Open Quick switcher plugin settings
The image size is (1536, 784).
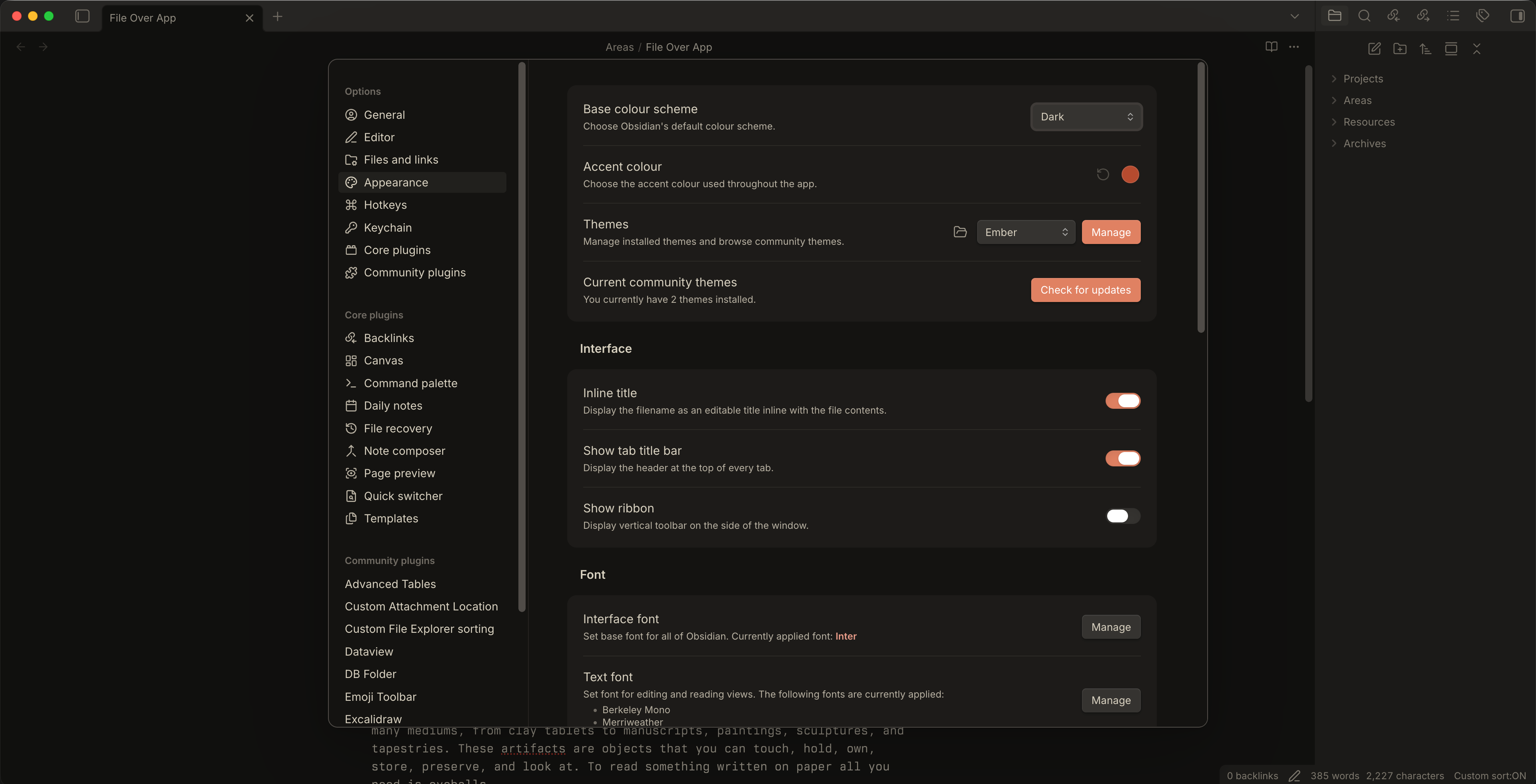(422, 496)
